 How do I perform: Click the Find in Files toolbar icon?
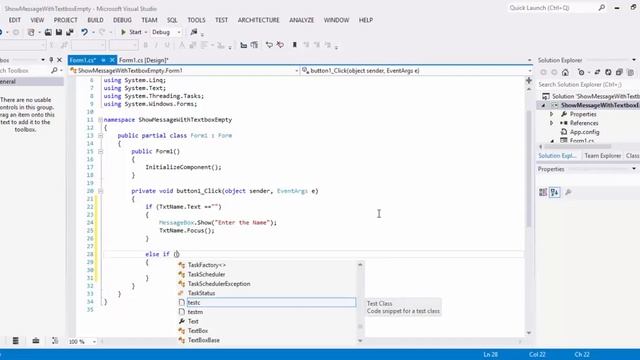tap(194, 32)
